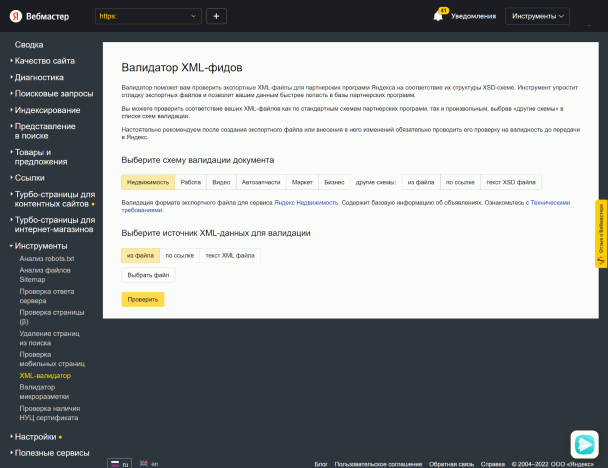Expand 'Качество сайта' in the sidebar

[44, 61]
